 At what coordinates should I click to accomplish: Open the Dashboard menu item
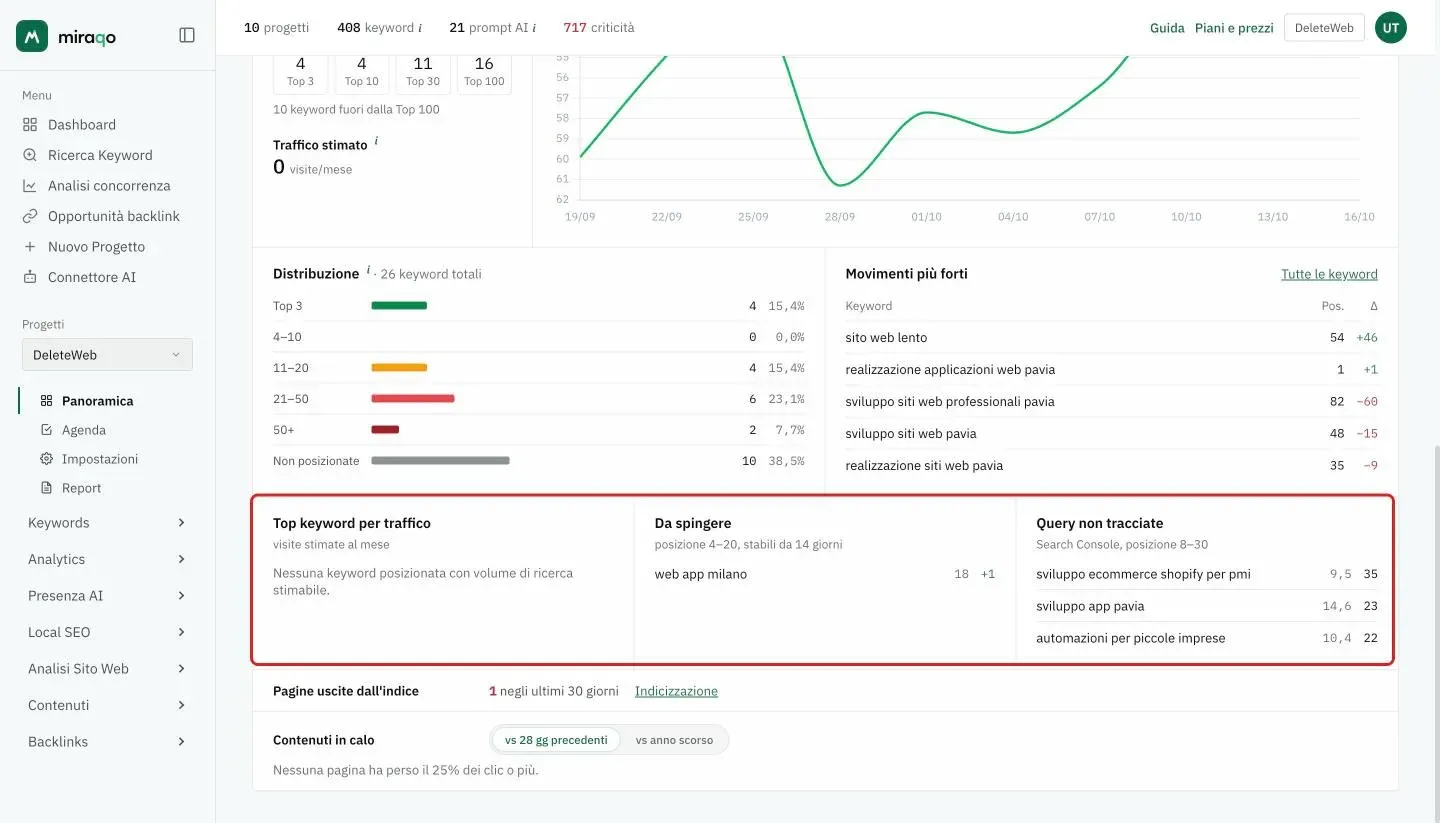82,125
